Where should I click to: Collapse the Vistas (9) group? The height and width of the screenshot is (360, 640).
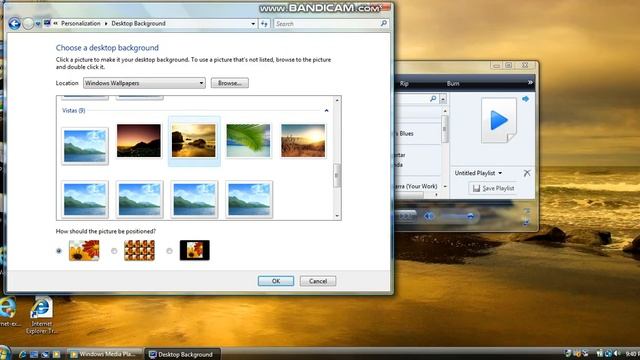pos(326,111)
